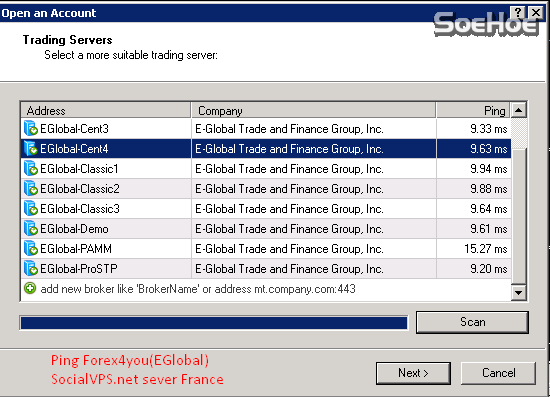The height and width of the screenshot is (397, 550).
Task: Cancel the Open an Account dialog
Action: click(498, 373)
